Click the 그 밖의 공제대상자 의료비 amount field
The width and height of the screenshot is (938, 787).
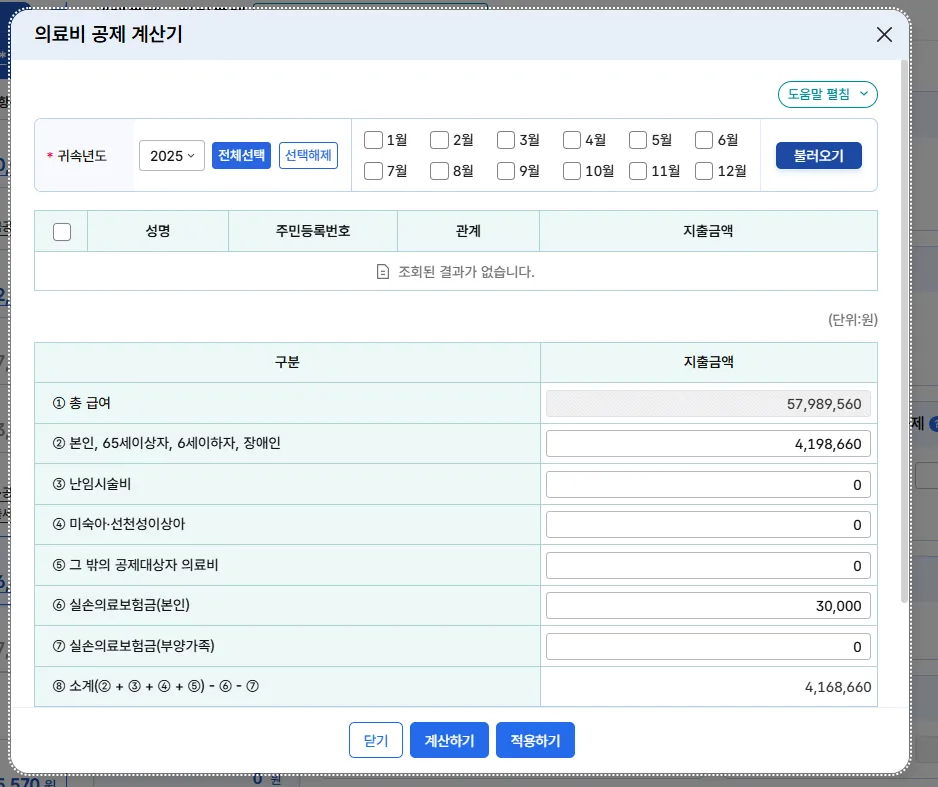tap(708, 565)
